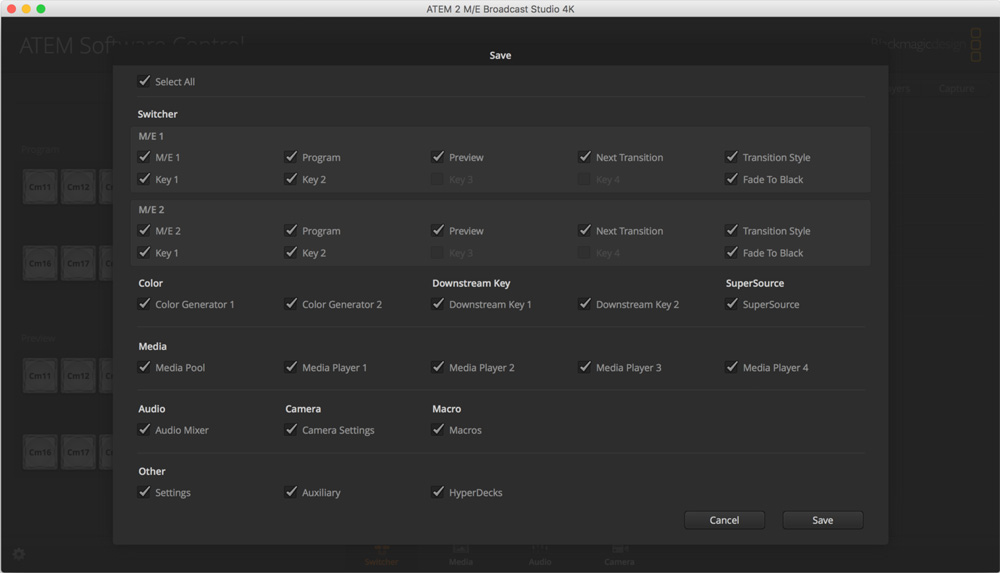The height and width of the screenshot is (573, 1000).
Task: Toggle the Color Generator 1 checkbox
Action: coord(145,304)
